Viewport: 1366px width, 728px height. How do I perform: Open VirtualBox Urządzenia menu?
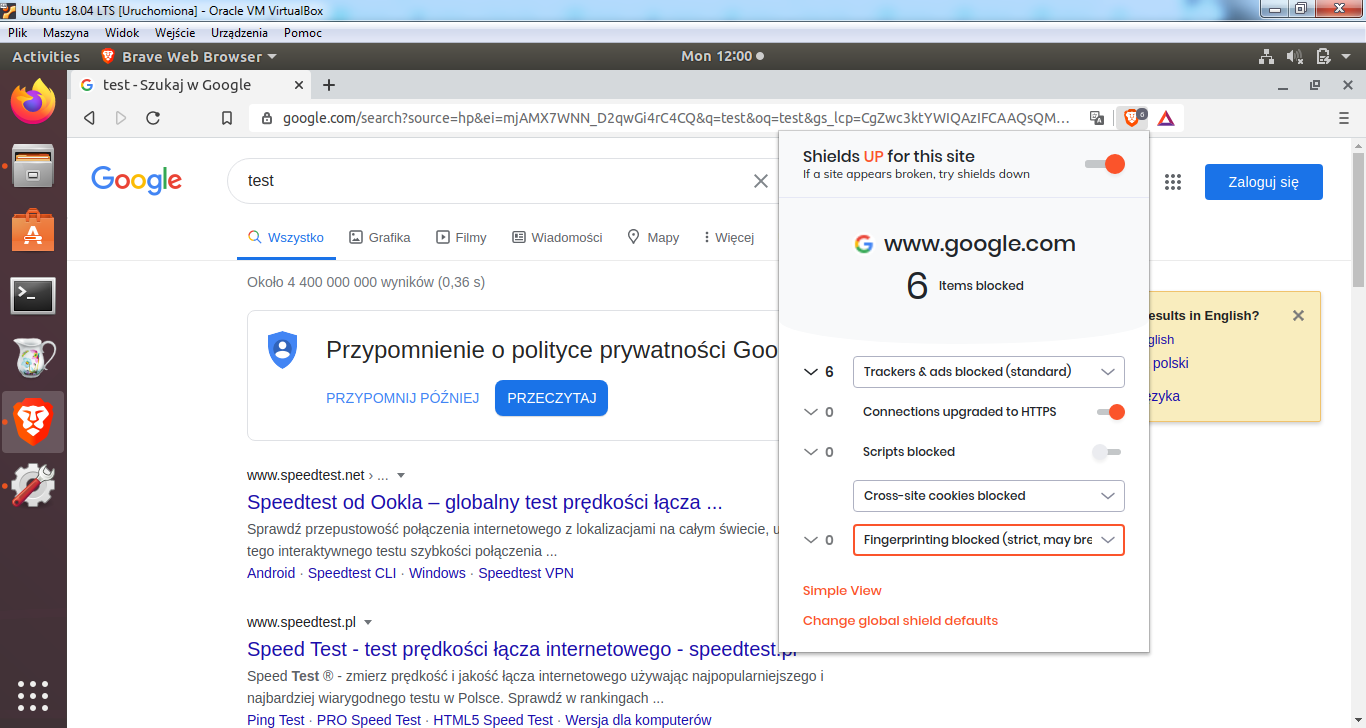point(239,32)
